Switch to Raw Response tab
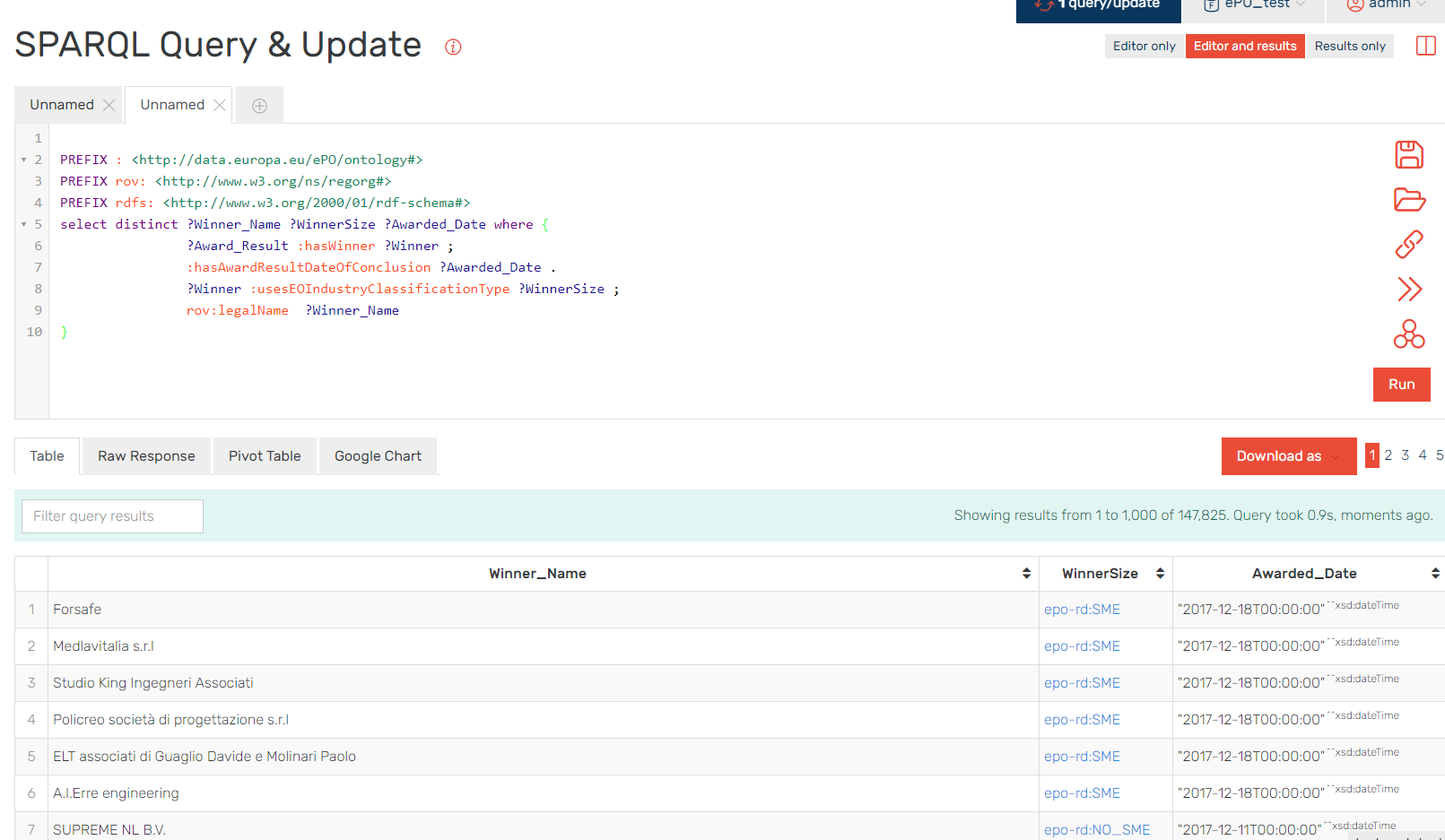1445x840 pixels. [146, 456]
